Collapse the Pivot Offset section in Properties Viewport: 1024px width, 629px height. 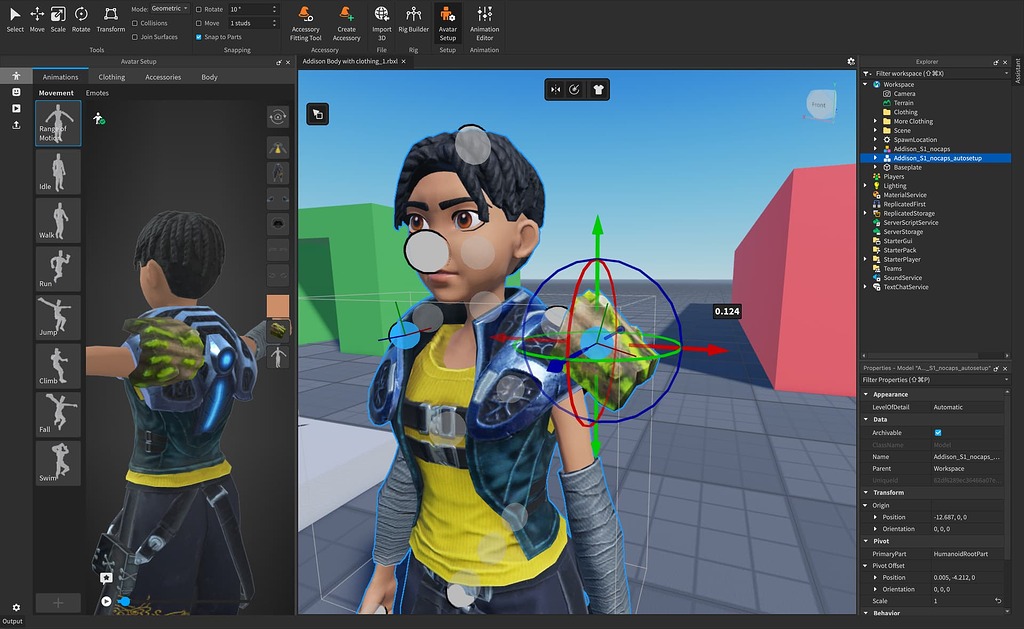tap(866, 565)
